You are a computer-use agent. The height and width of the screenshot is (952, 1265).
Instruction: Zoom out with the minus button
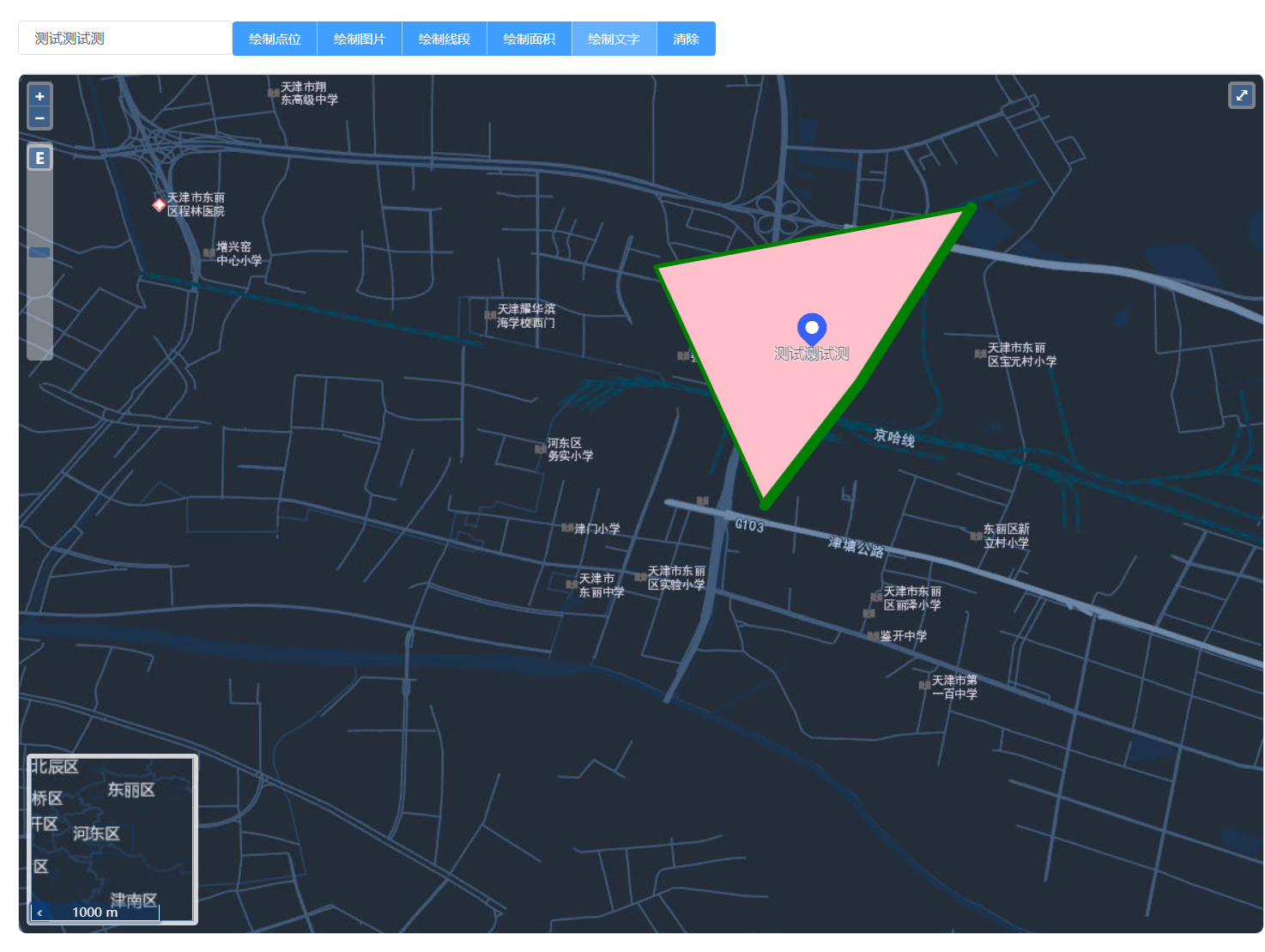pyautogui.click(x=39, y=118)
